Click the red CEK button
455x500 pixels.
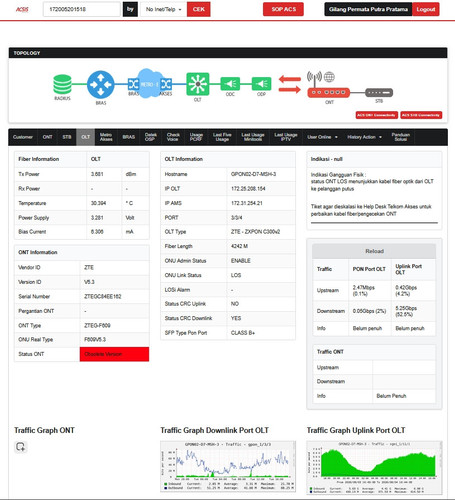click(199, 9)
